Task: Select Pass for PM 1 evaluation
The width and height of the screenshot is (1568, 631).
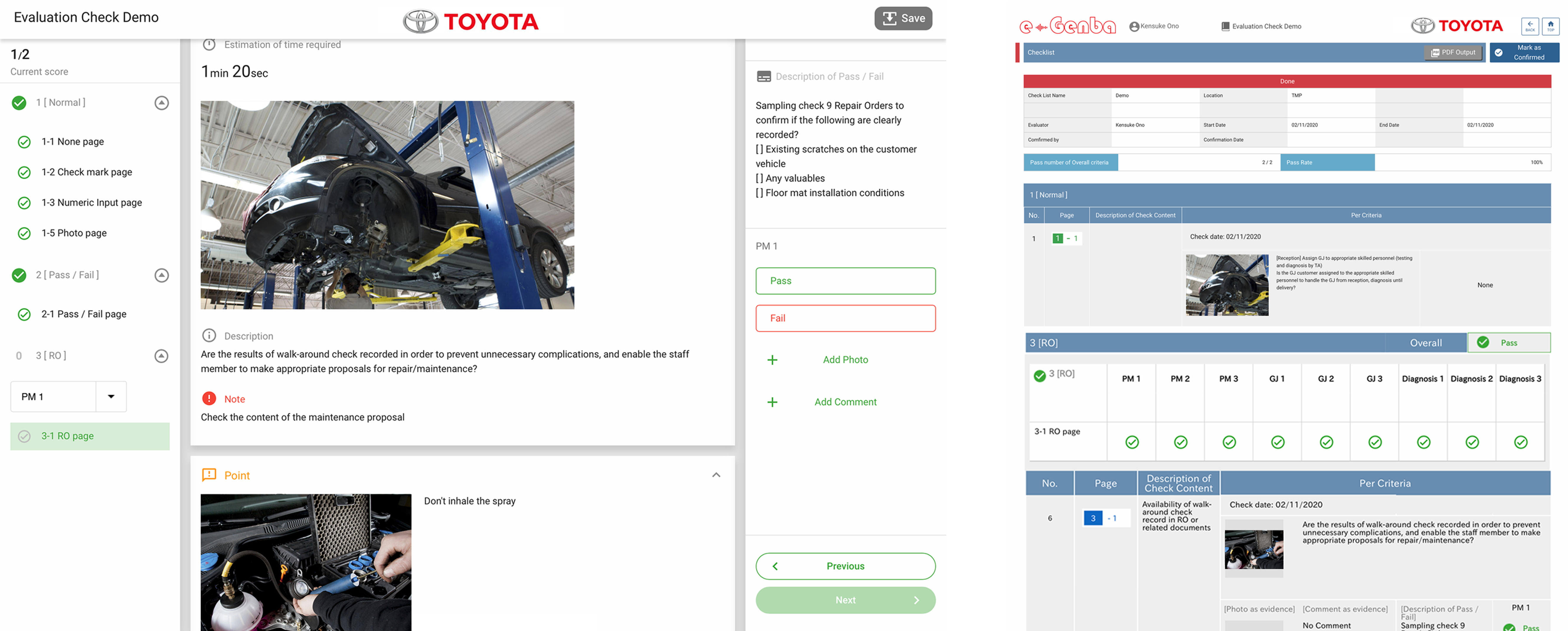Action: pyautogui.click(x=845, y=280)
